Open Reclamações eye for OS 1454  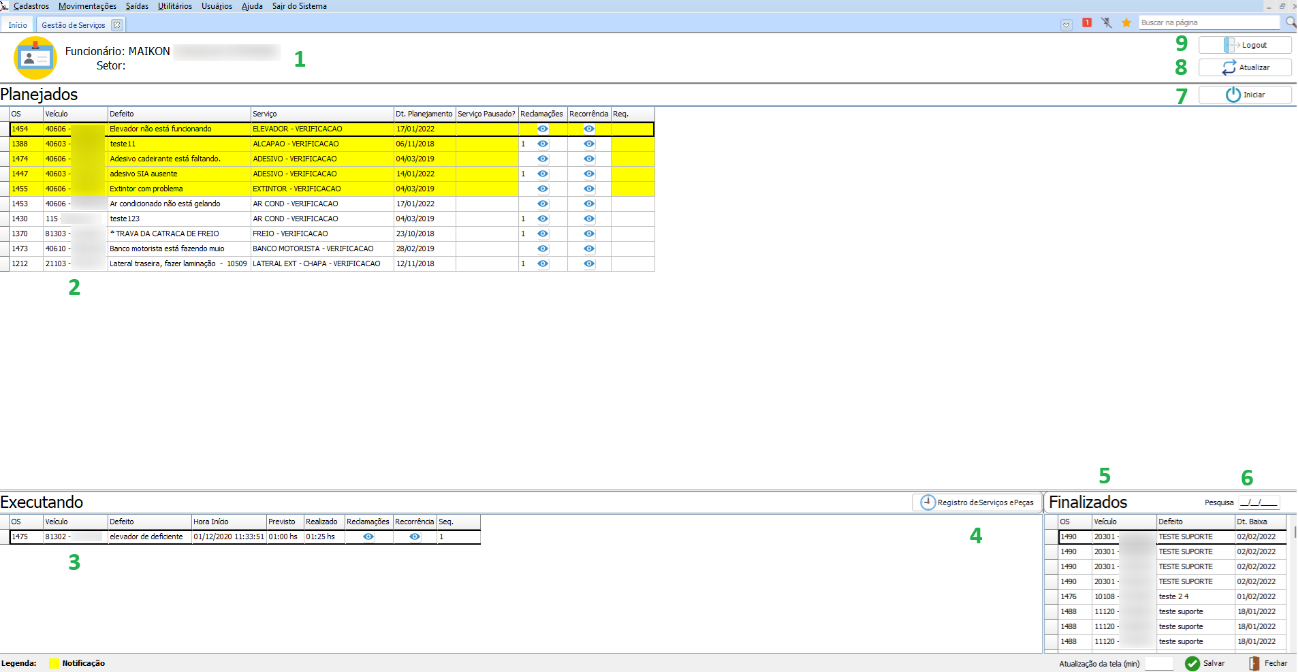543,129
